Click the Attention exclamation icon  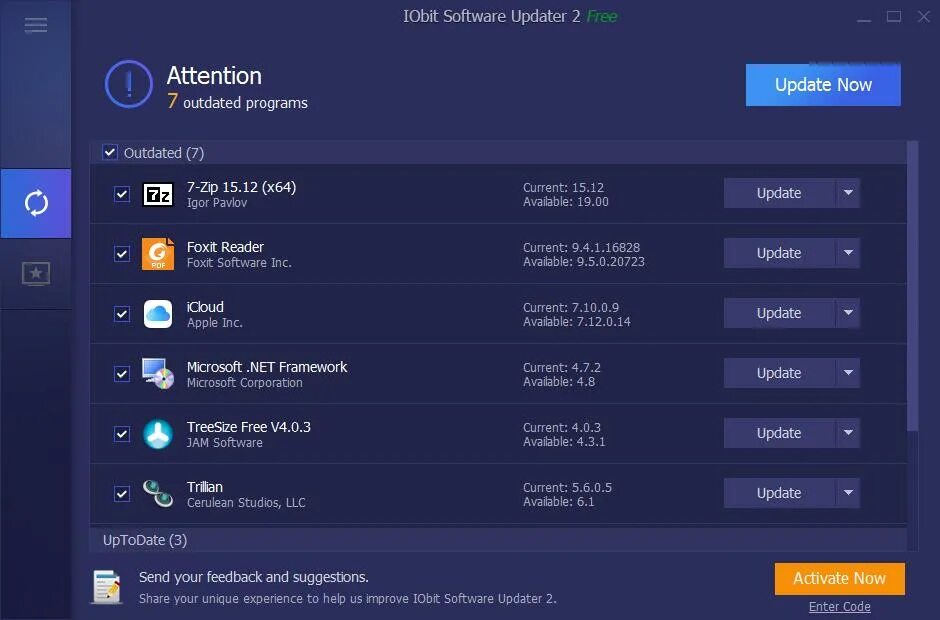129,85
